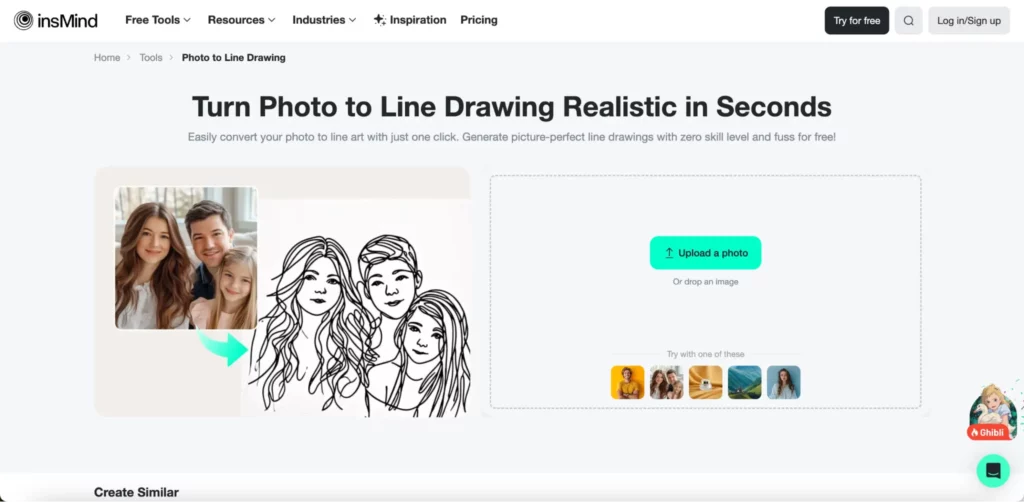Screen dimensions: 1024x502
Task: Click the sparkle icon beside Inspiration
Action: coord(379,20)
